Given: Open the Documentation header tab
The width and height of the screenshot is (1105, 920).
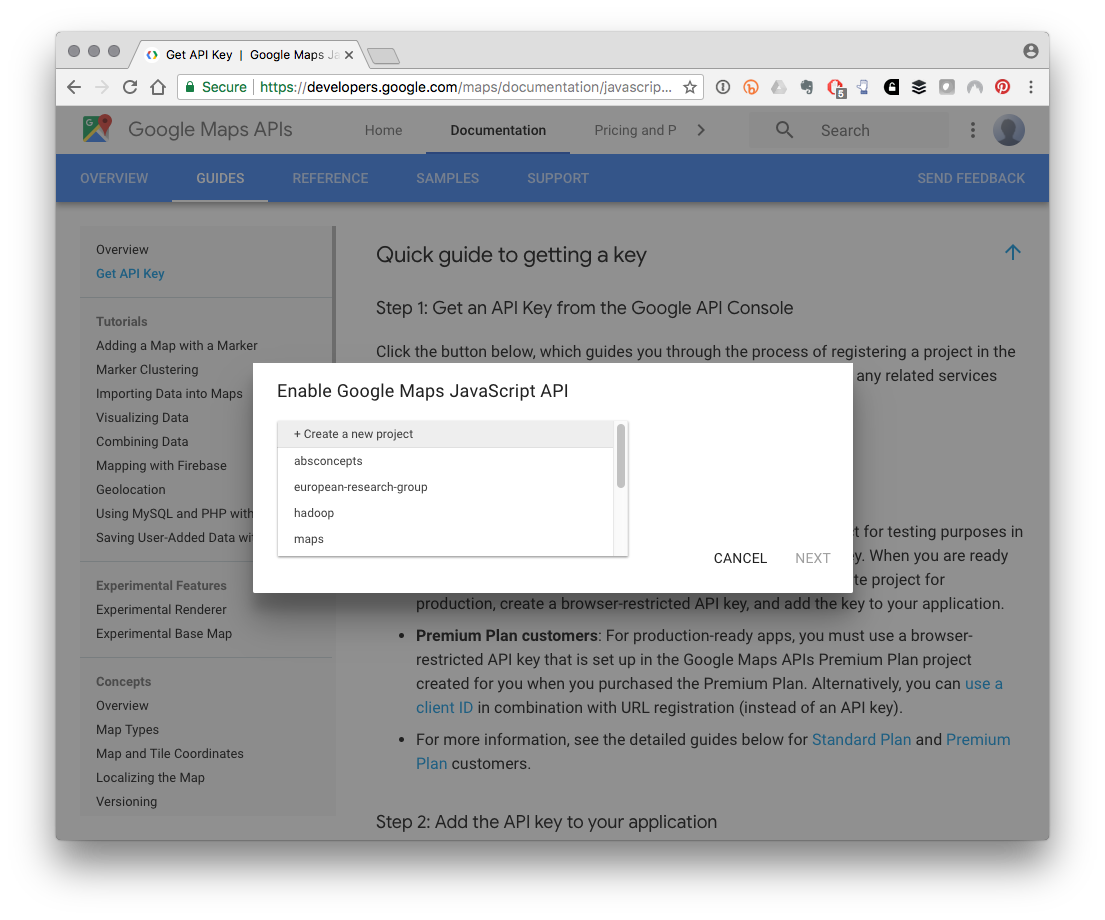Looking at the screenshot, I should [498, 130].
